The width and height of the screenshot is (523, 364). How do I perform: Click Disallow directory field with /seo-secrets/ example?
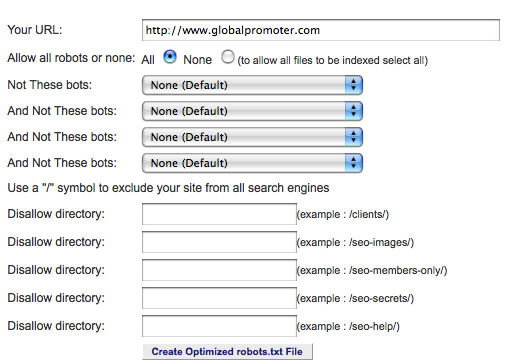coord(219,298)
